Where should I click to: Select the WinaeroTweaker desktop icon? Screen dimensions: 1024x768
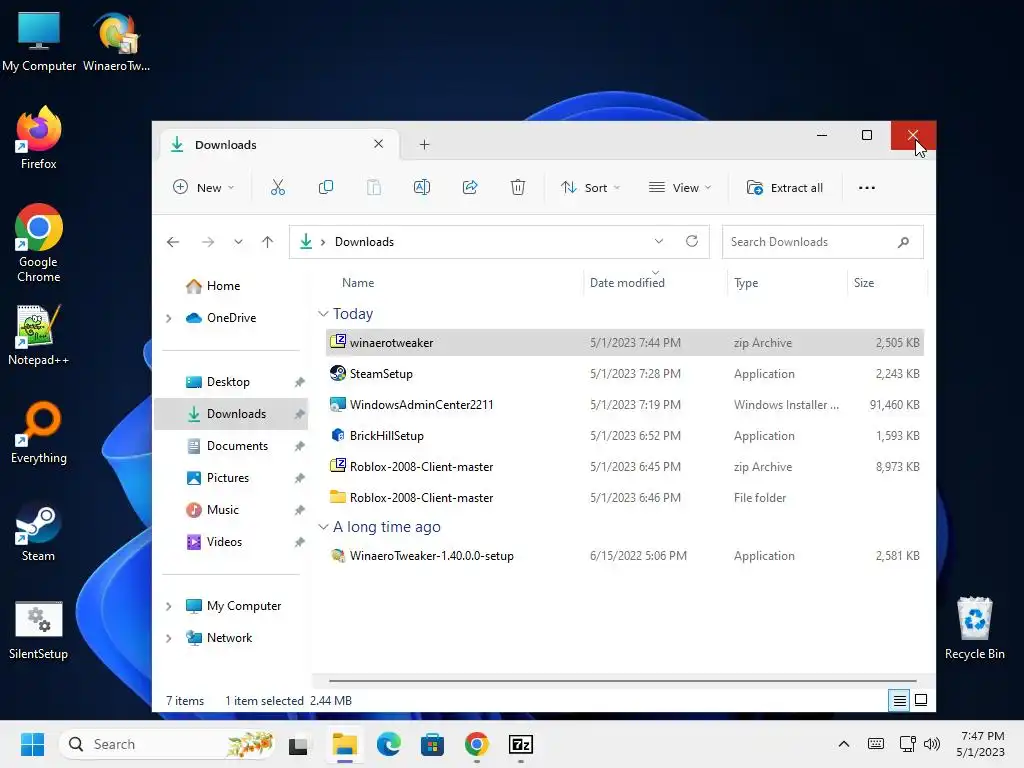coord(117,41)
